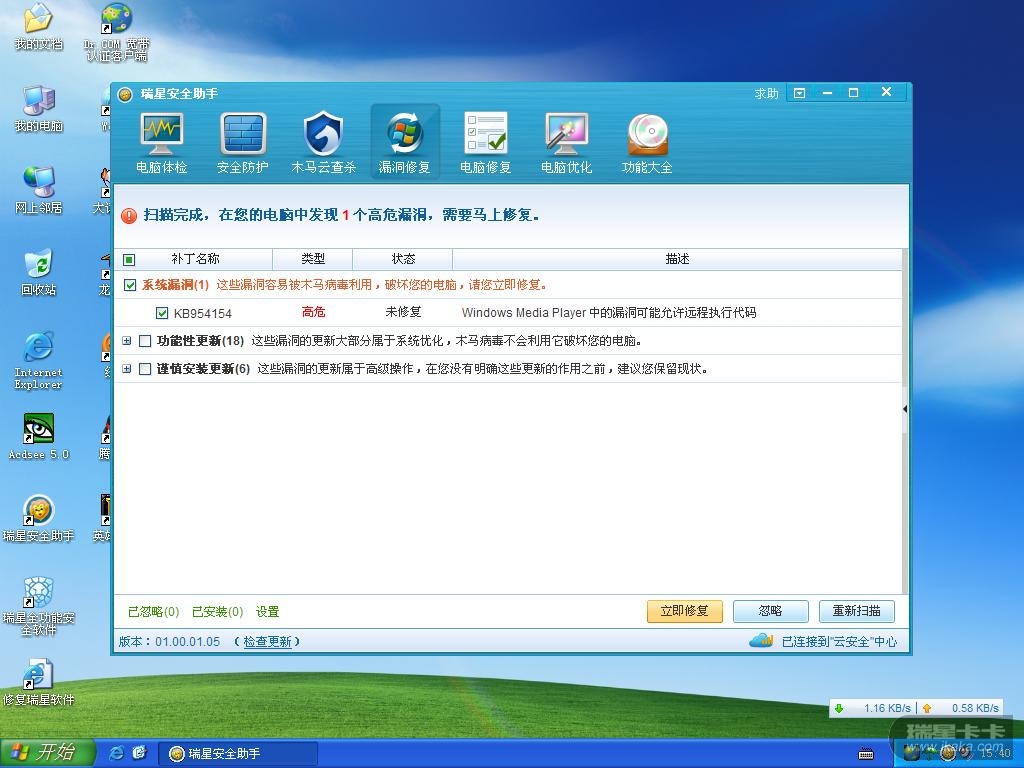Check the 功能性更新(18) checkbox

(145, 341)
